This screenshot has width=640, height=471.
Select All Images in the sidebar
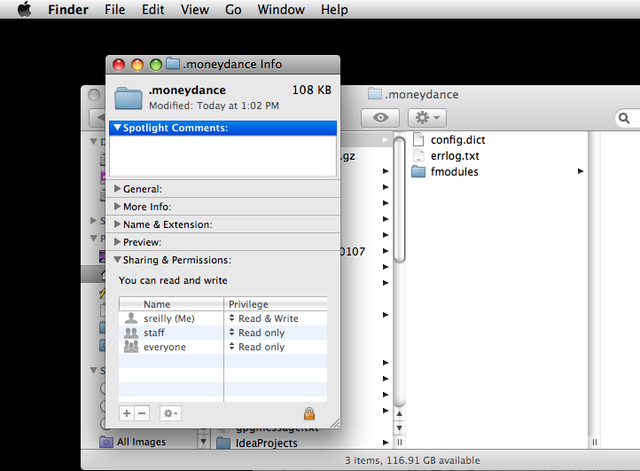pos(141,442)
